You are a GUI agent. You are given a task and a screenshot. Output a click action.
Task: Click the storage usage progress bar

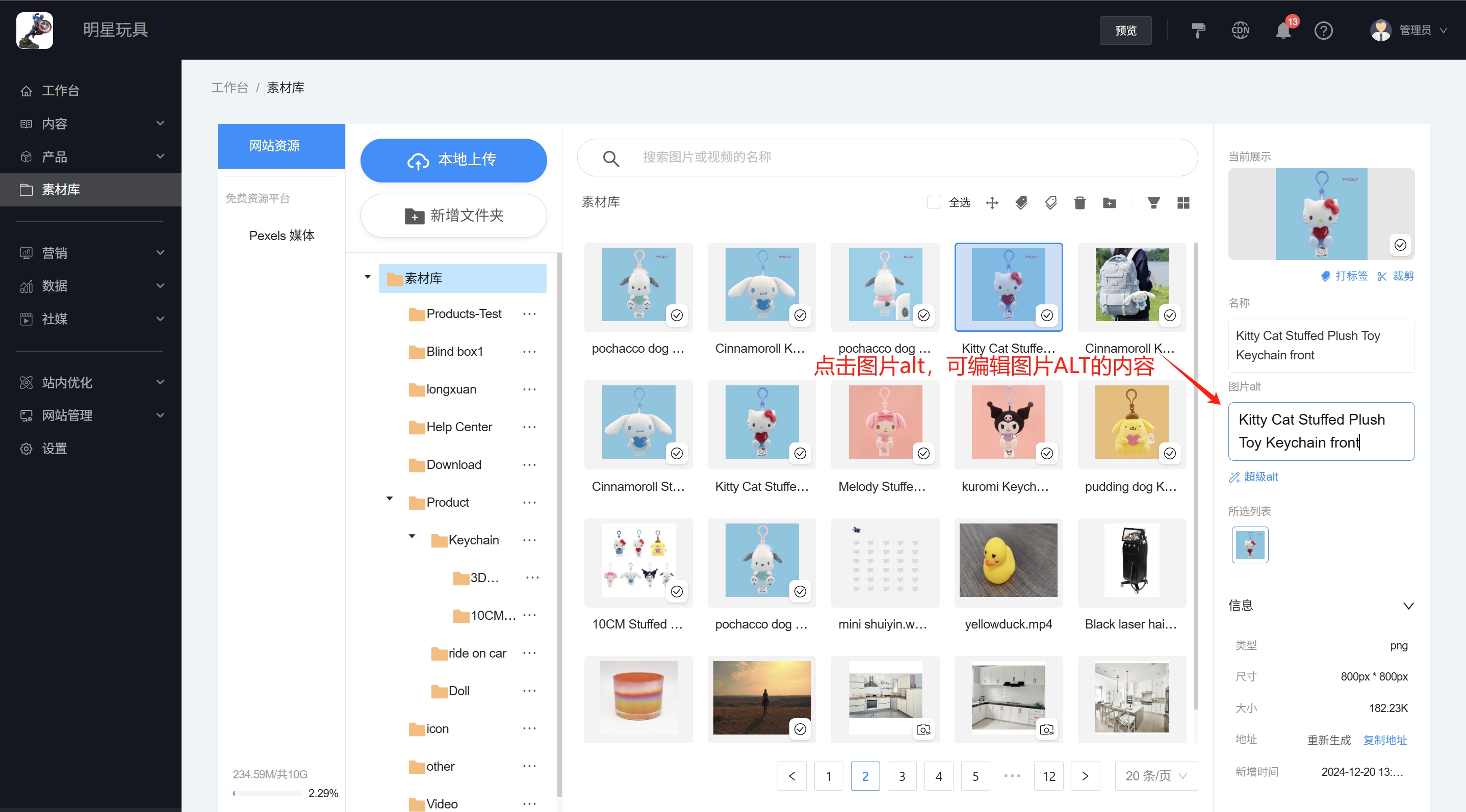point(267,793)
